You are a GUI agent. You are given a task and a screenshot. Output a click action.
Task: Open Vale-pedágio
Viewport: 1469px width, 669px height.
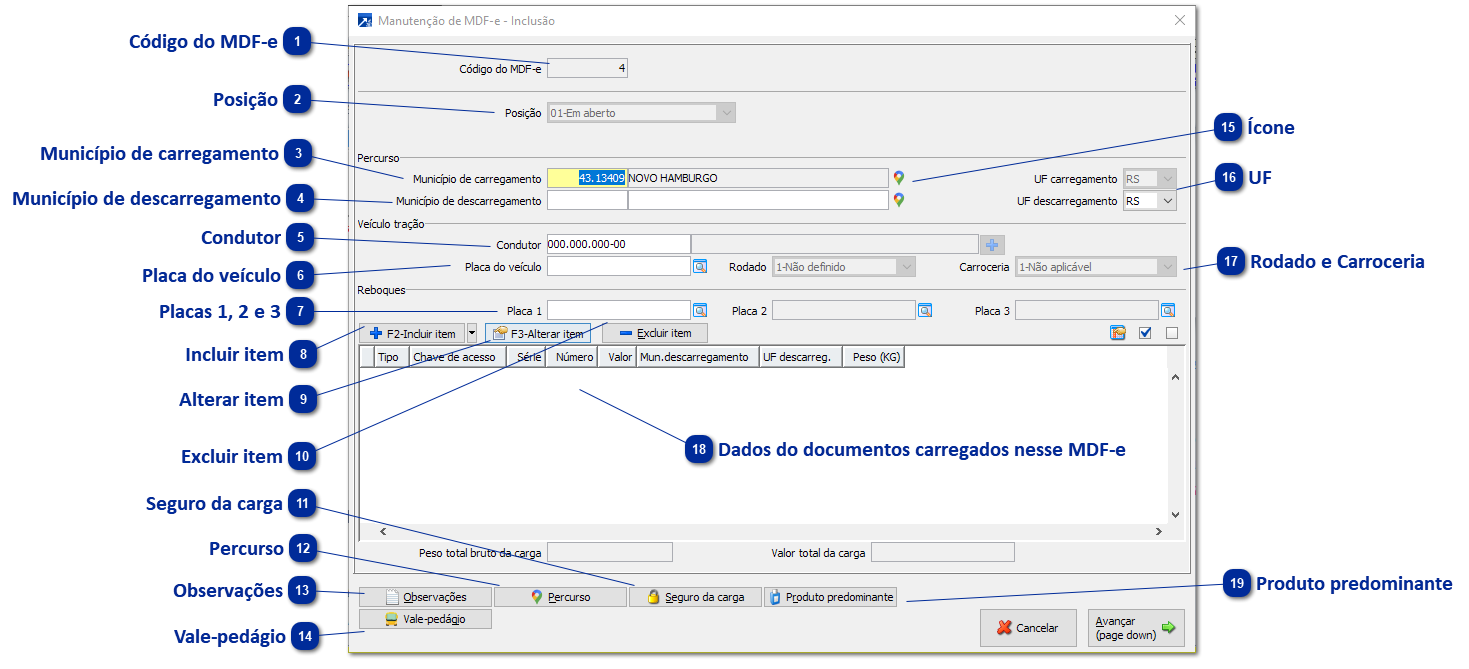pyautogui.click(x=426, y=619)
